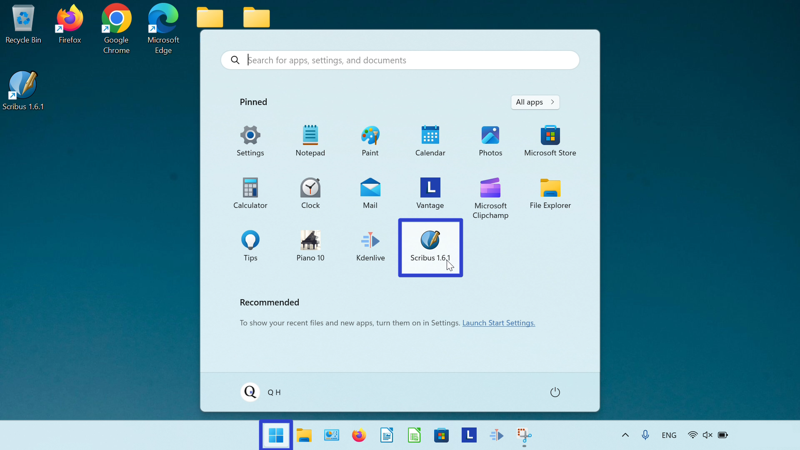Open Piano 10 app

[310, 246]
